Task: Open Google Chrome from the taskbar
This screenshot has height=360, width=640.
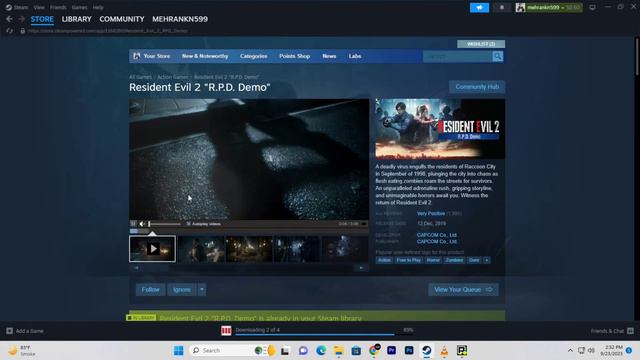Action: (373, 351)
